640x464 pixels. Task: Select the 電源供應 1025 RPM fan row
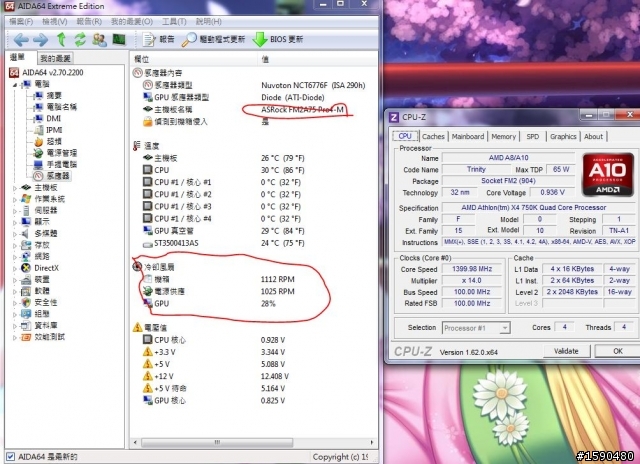click(x=218, y=291)
